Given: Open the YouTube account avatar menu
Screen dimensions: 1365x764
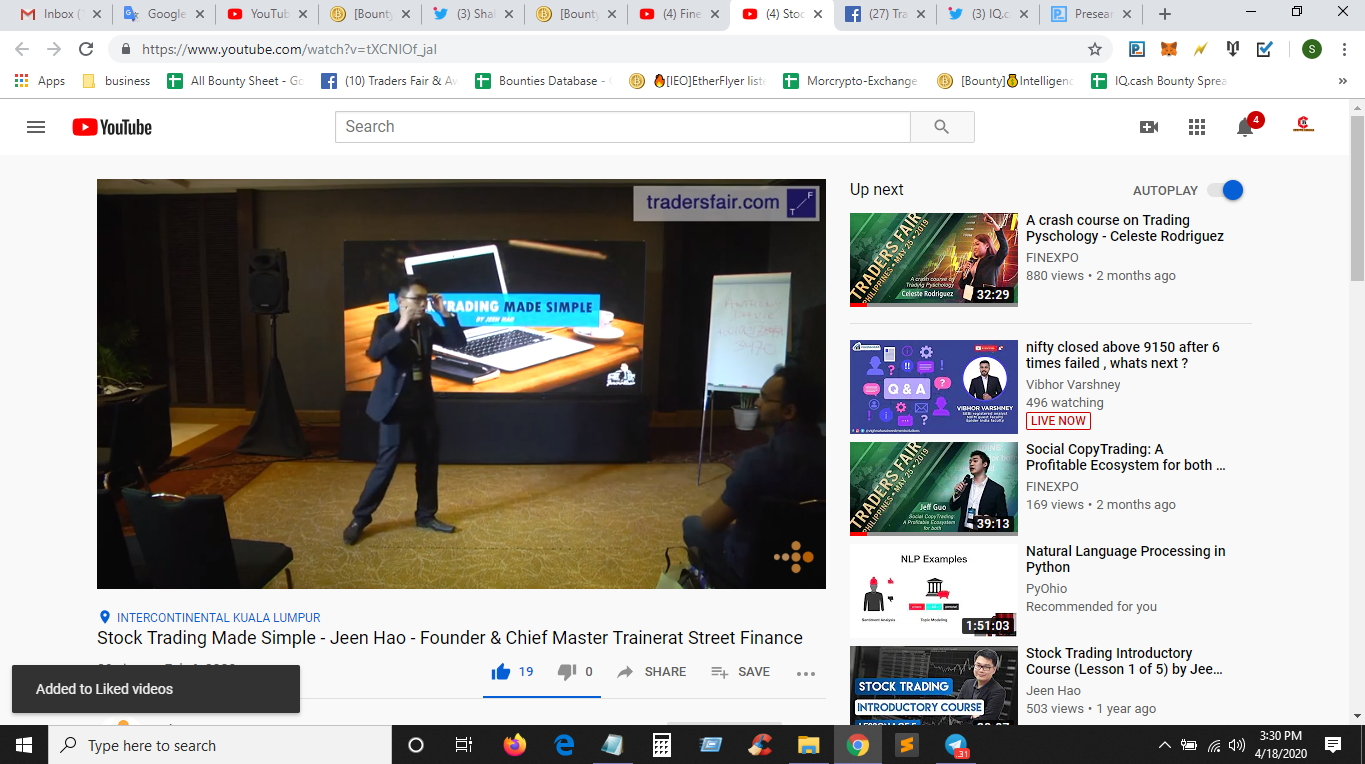Looking at the screenshot, I should [x=1303, y=127].
